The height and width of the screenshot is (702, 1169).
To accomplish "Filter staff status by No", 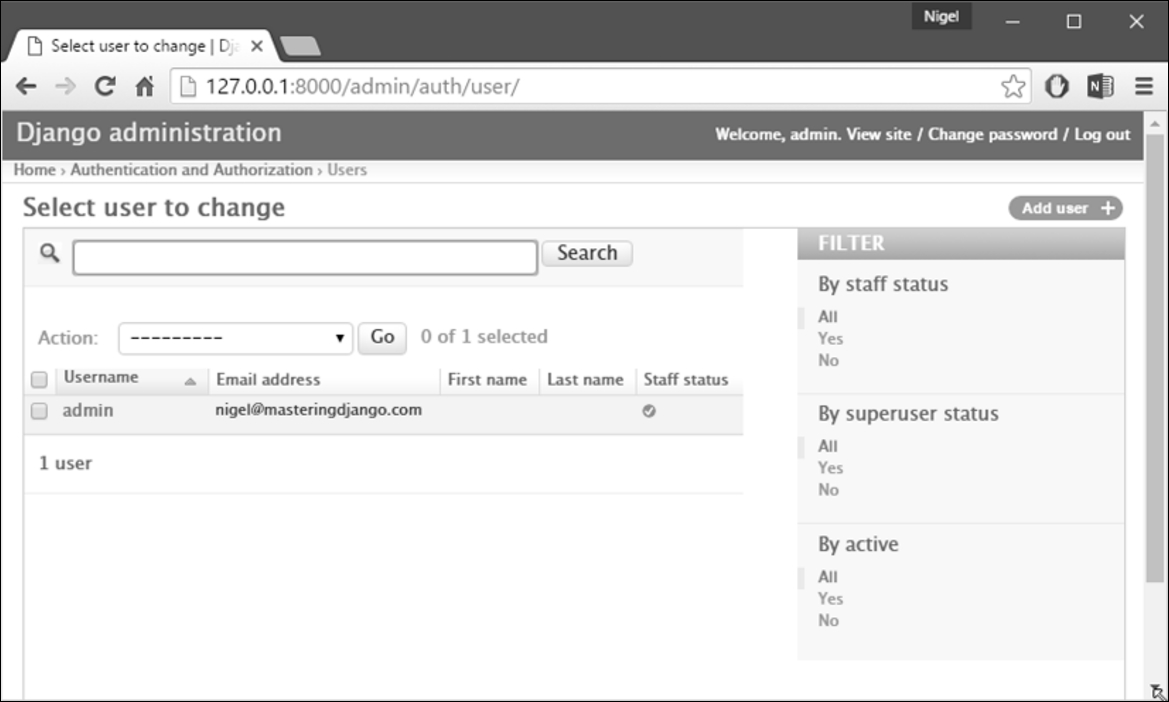I will coord(828,360).
